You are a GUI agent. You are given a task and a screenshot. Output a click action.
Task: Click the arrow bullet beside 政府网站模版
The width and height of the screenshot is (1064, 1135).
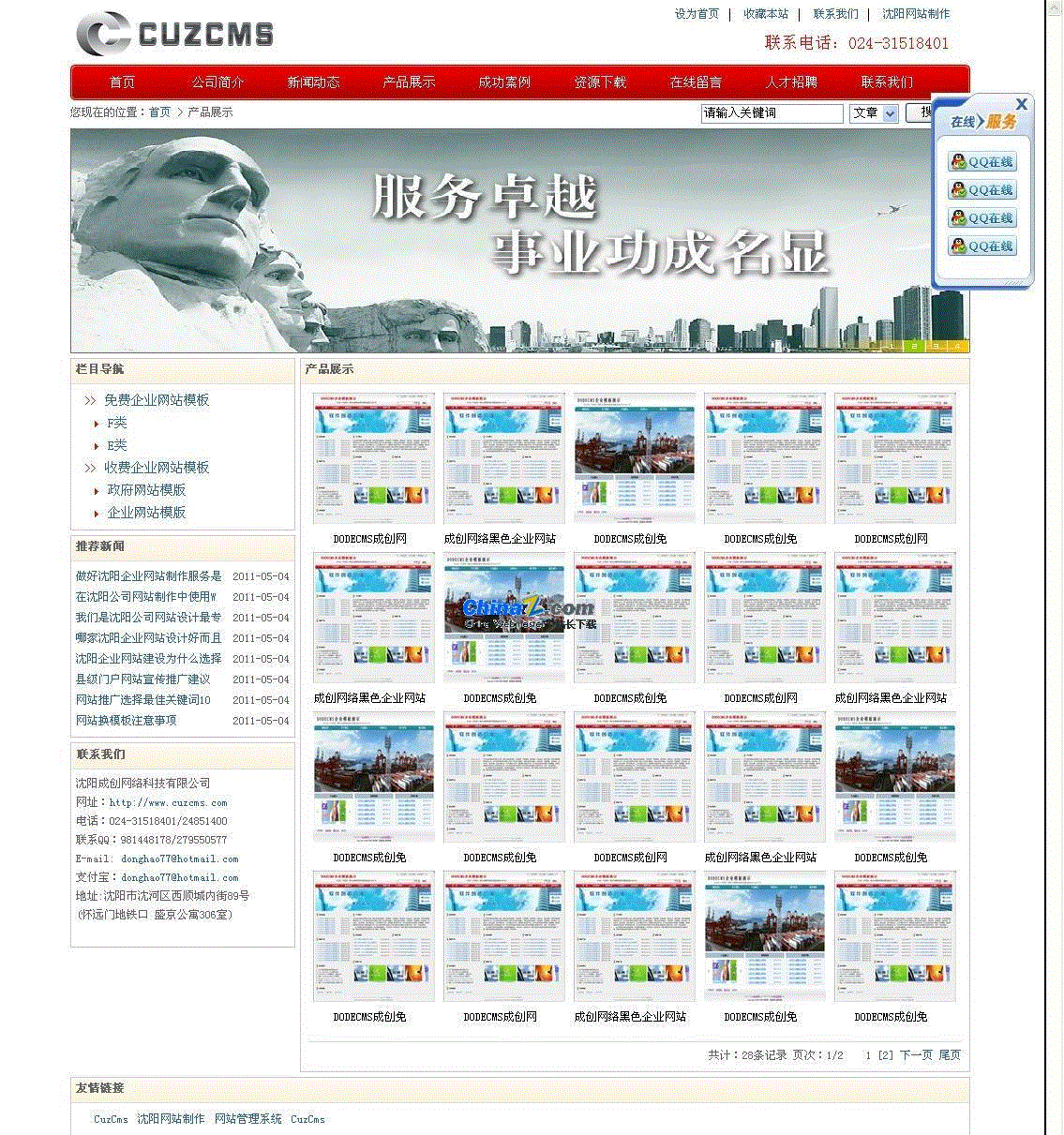pos(97,491)
